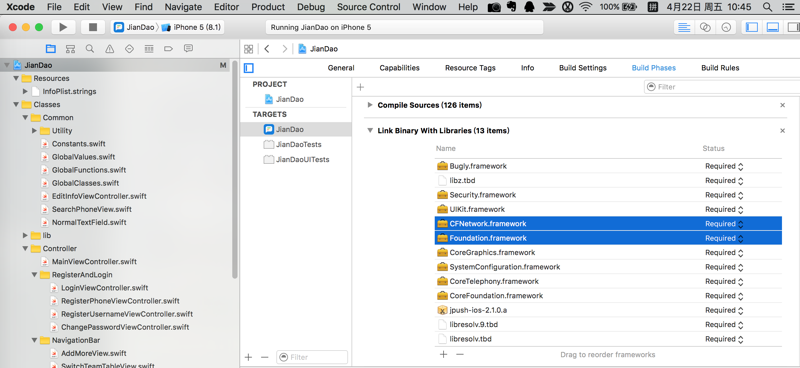Image resolution: width=800 pixels, height=368 pixels.
Task: Choose the iPhone 5 (8.1) destination
Action: (192, 28)
